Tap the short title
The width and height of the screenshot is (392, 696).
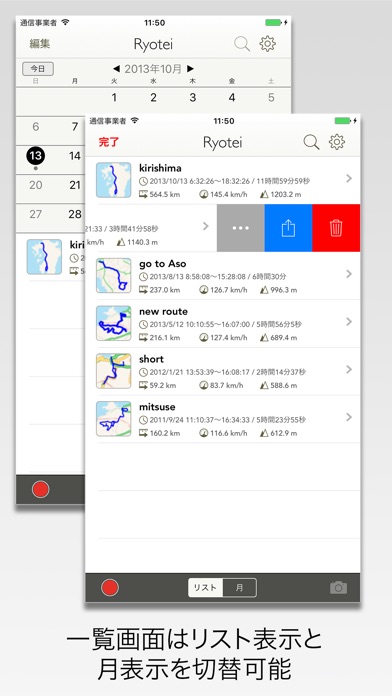click(151, 359)
